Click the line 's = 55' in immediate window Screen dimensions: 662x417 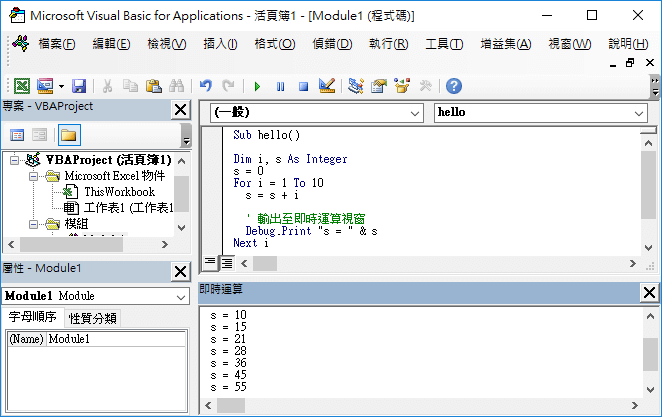228,387
